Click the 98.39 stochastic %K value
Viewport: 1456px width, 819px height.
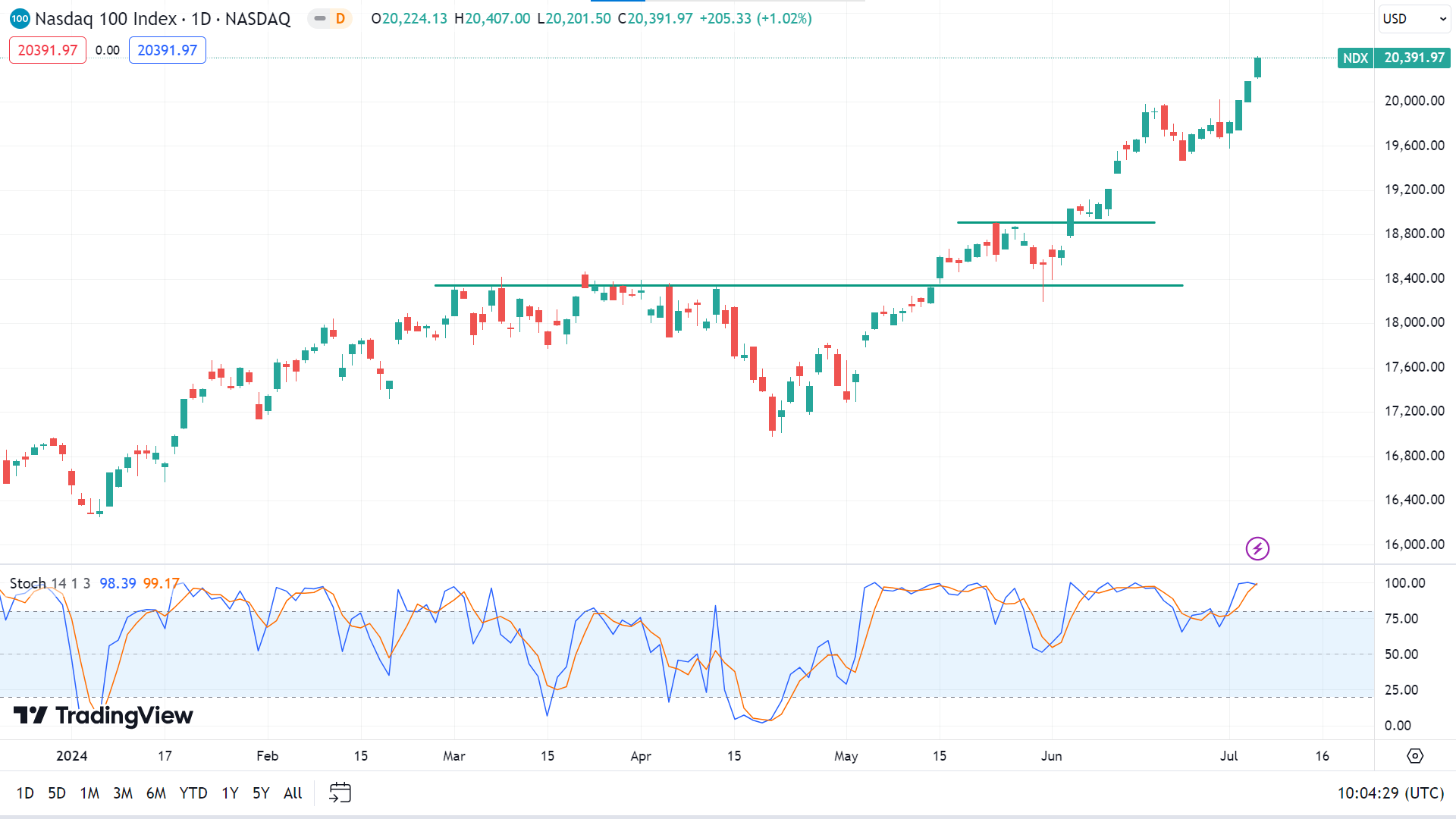pyautogui.click(x=118, y=583)
